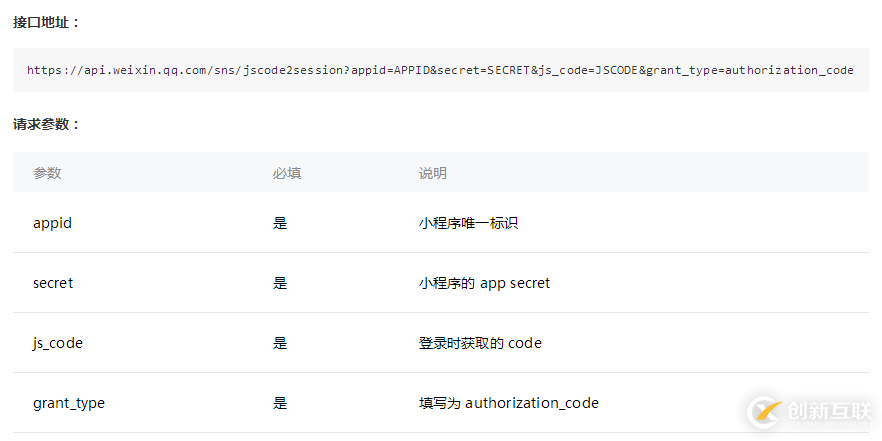This screenshot has width=882, height=441.
Task: Select the grant_type parameter name
Action: (69, 403)
